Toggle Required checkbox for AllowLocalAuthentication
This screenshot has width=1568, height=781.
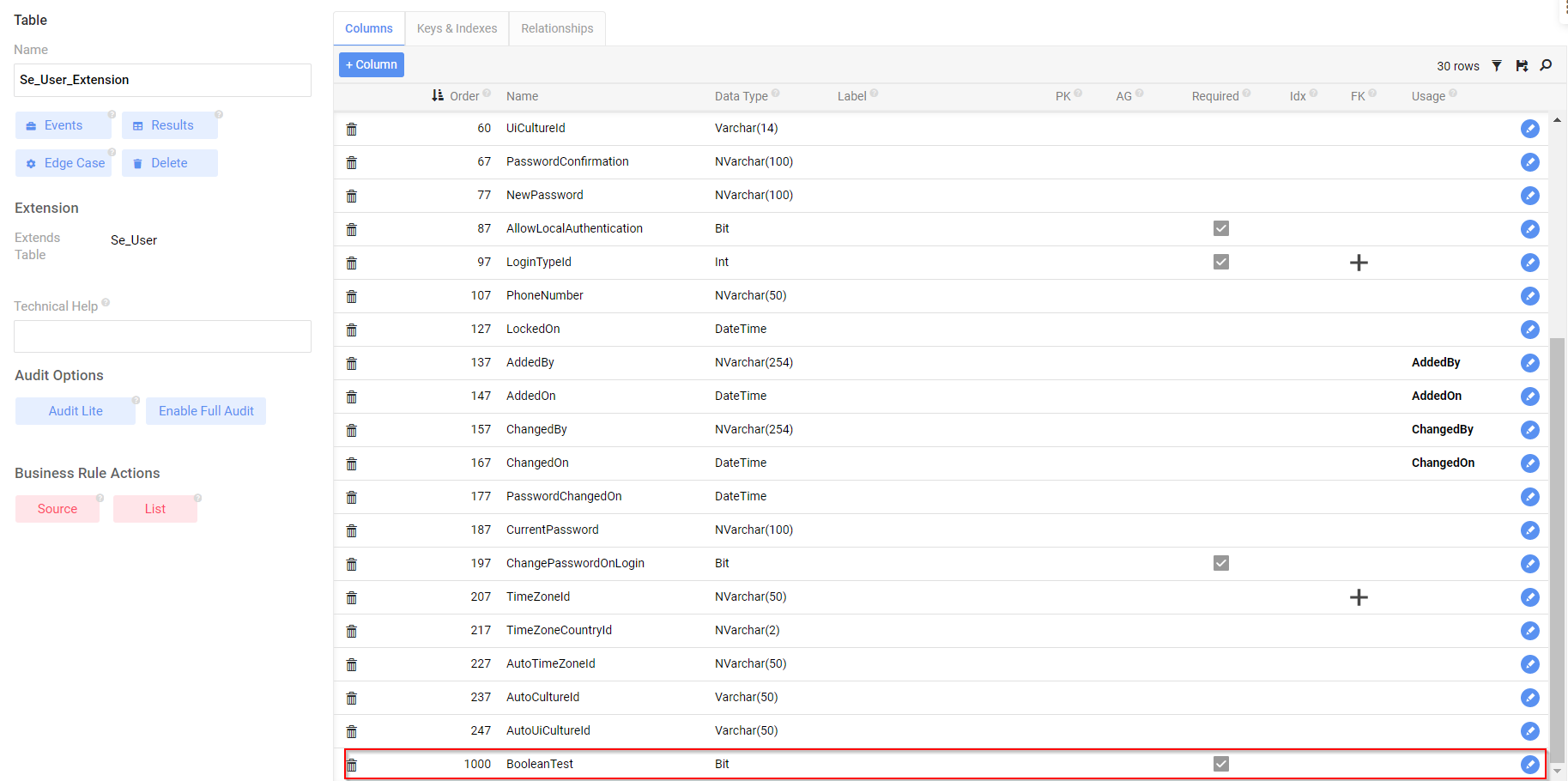1220,228
